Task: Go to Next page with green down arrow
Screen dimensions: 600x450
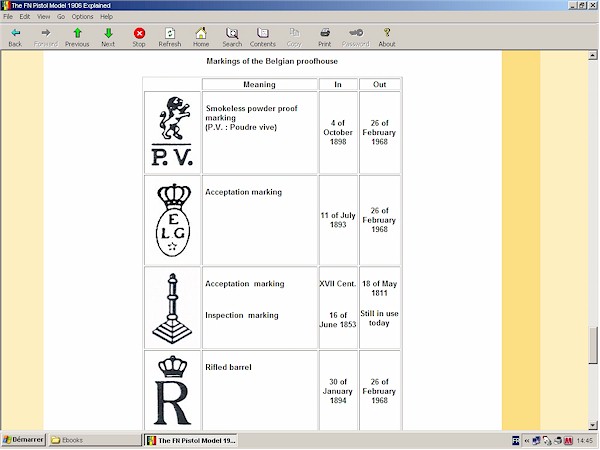Action: pos(108,33)
